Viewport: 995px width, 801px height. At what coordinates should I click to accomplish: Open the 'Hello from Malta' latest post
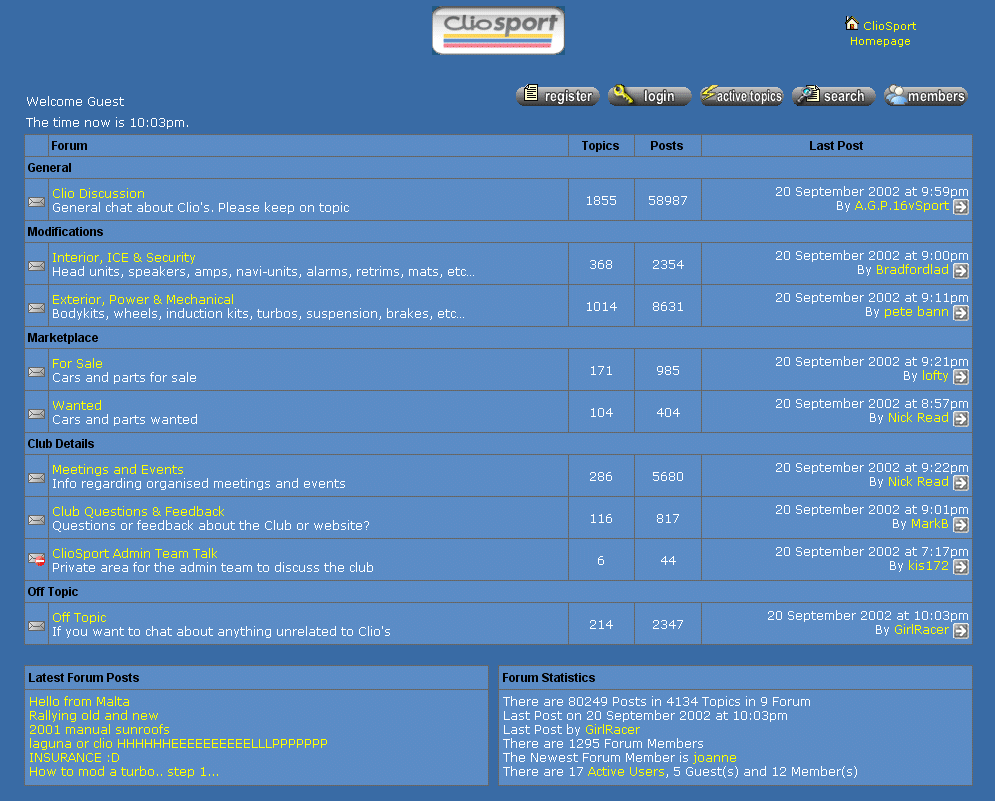click(x=79, y=701)
